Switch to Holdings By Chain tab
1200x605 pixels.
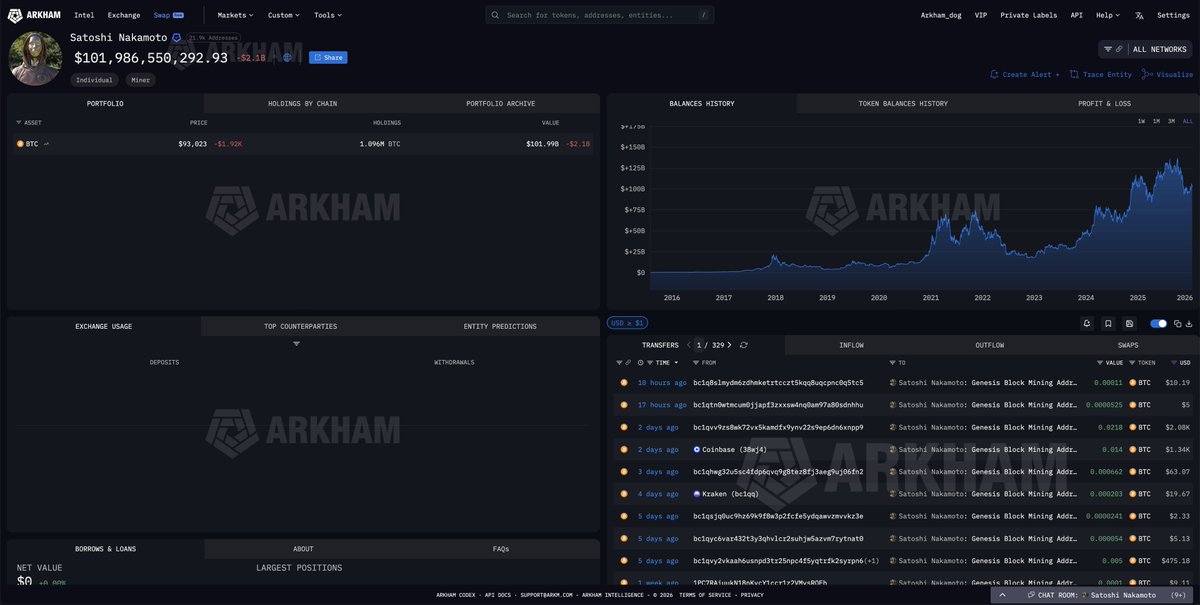(302, 103)
